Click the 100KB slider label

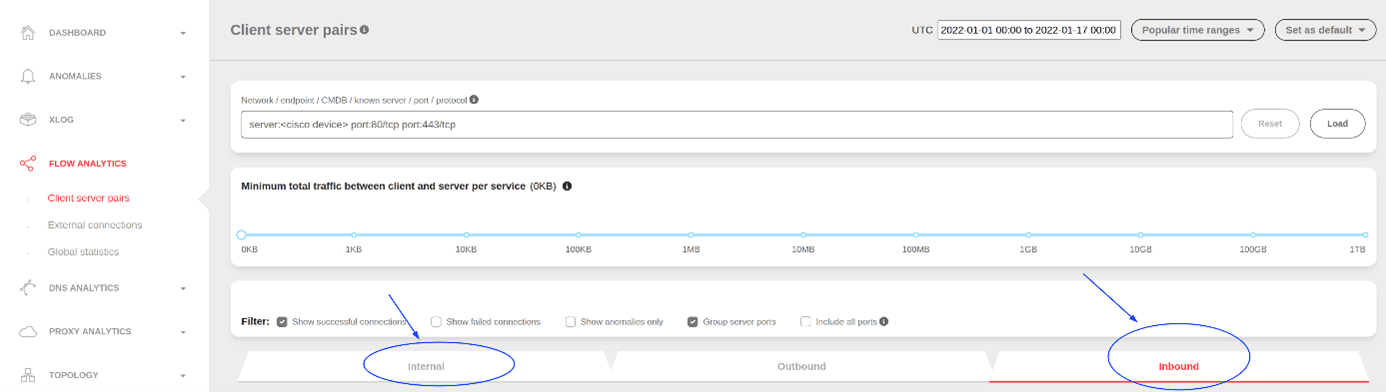[x=578, y=249]
